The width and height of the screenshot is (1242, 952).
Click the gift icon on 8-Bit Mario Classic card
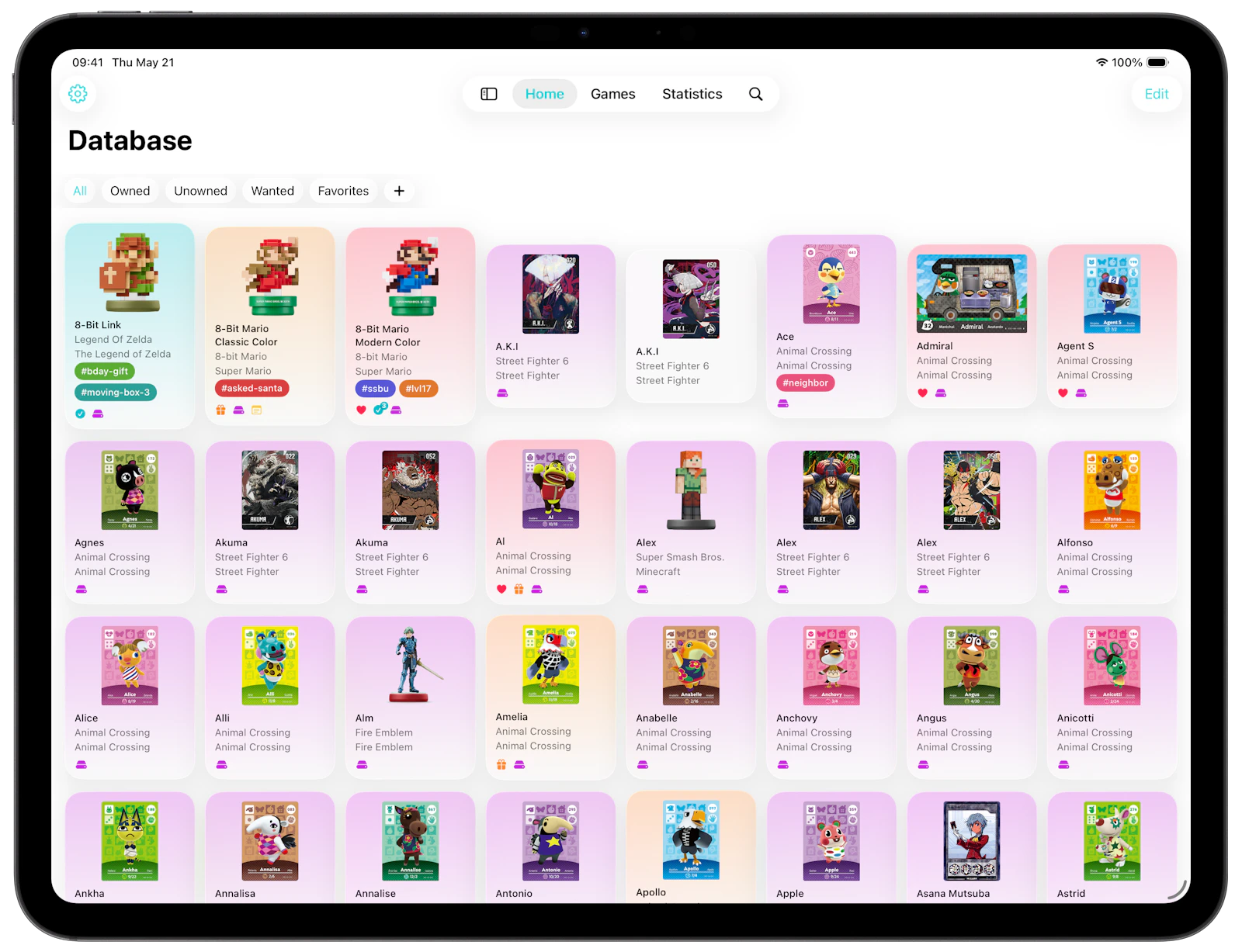coord(220,410)
